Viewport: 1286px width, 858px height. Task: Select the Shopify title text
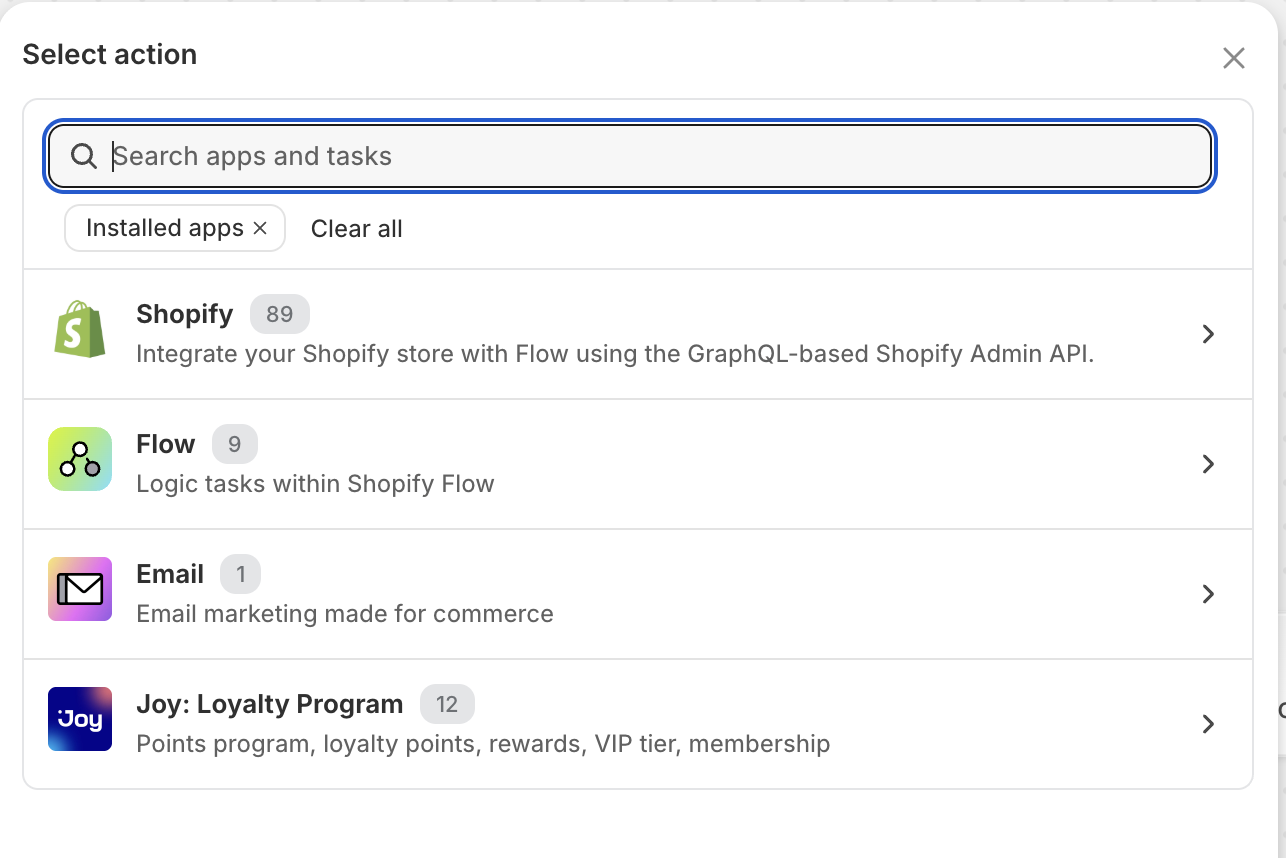[184, 314]
